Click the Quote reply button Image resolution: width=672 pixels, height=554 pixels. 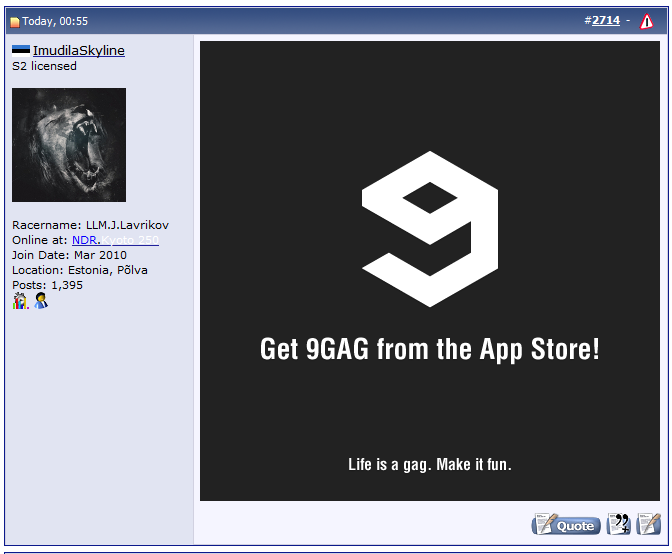pos(566,524)
